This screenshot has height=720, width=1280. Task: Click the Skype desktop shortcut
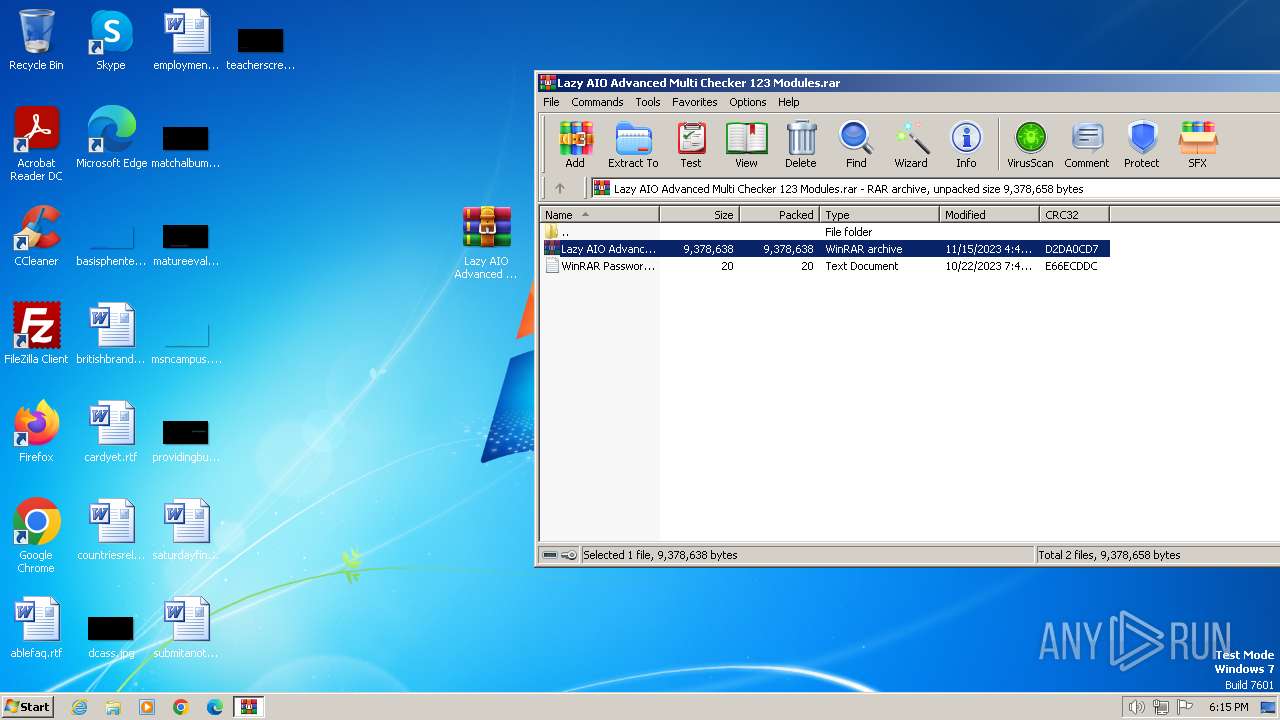(110, 41)
